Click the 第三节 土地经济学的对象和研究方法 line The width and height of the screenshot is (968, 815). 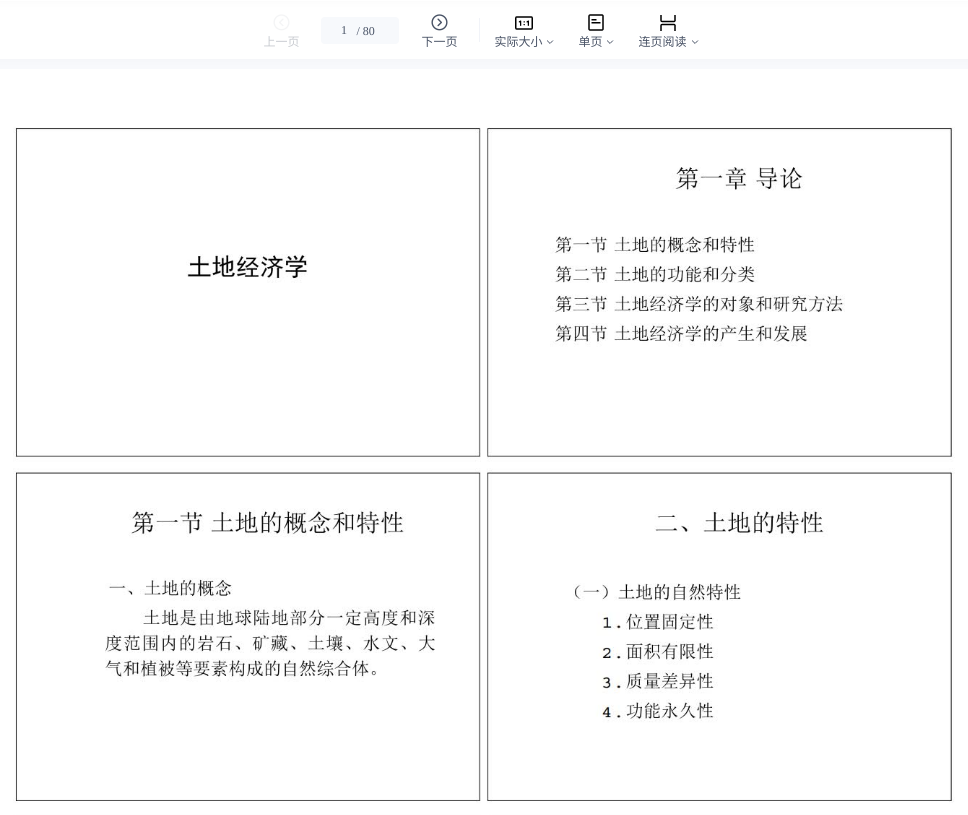click(699, 304)
